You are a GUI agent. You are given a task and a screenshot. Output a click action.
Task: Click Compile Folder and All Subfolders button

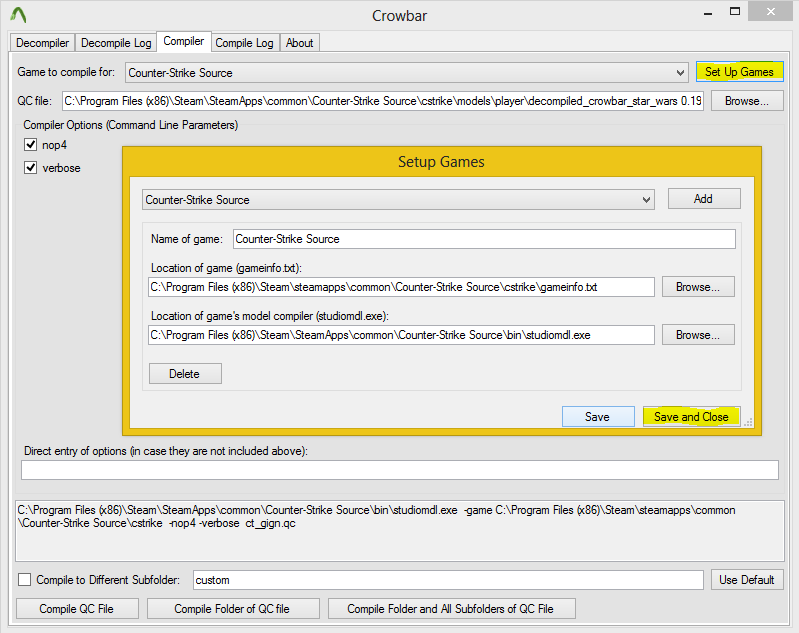click(x=451, y=609)
